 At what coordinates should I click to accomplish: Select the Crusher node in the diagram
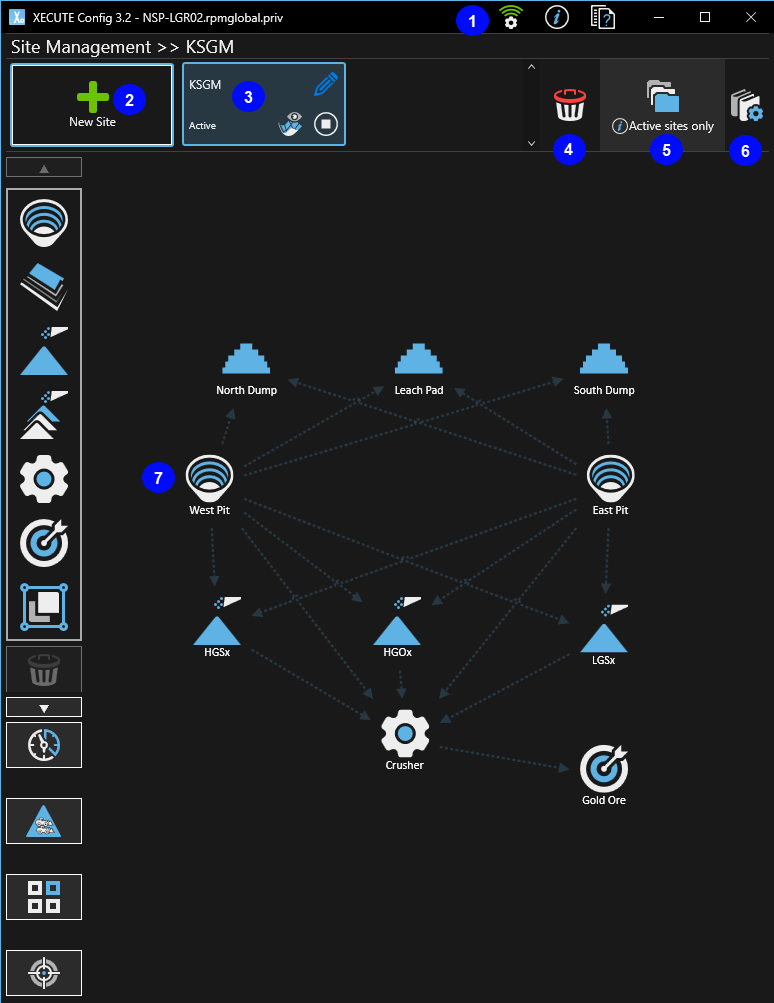pos(405,735)
